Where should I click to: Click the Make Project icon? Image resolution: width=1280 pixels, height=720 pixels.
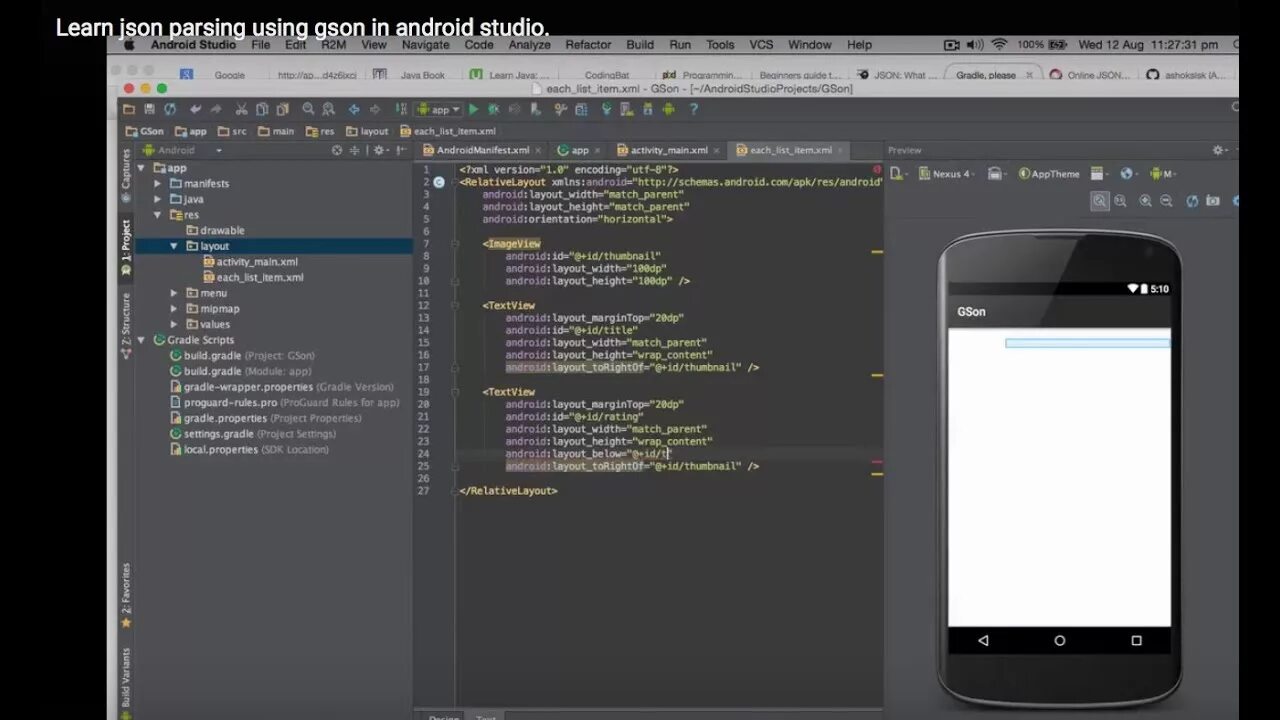point(399,109)
